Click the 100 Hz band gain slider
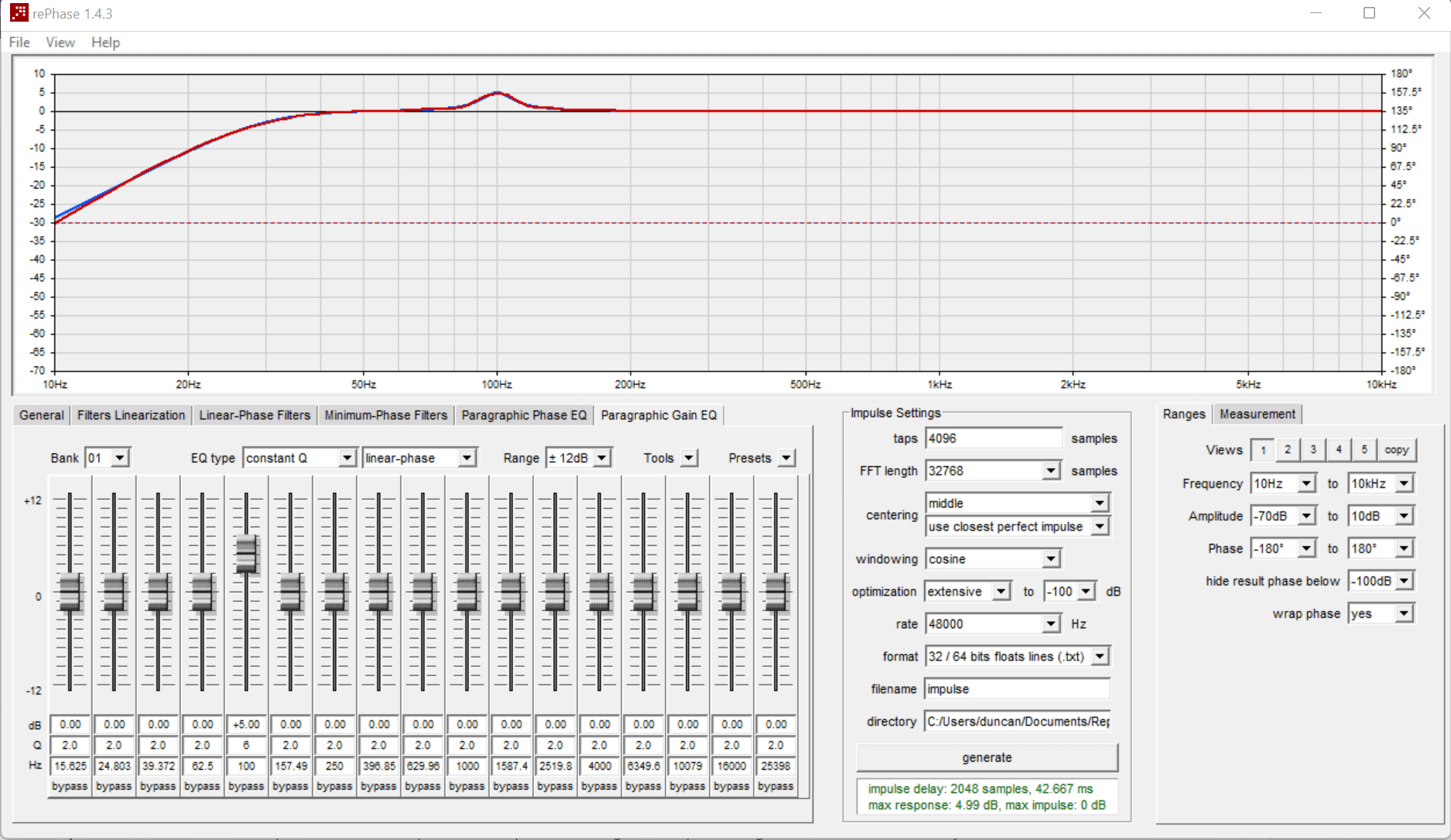1451x840 pixels. point(246,554)
